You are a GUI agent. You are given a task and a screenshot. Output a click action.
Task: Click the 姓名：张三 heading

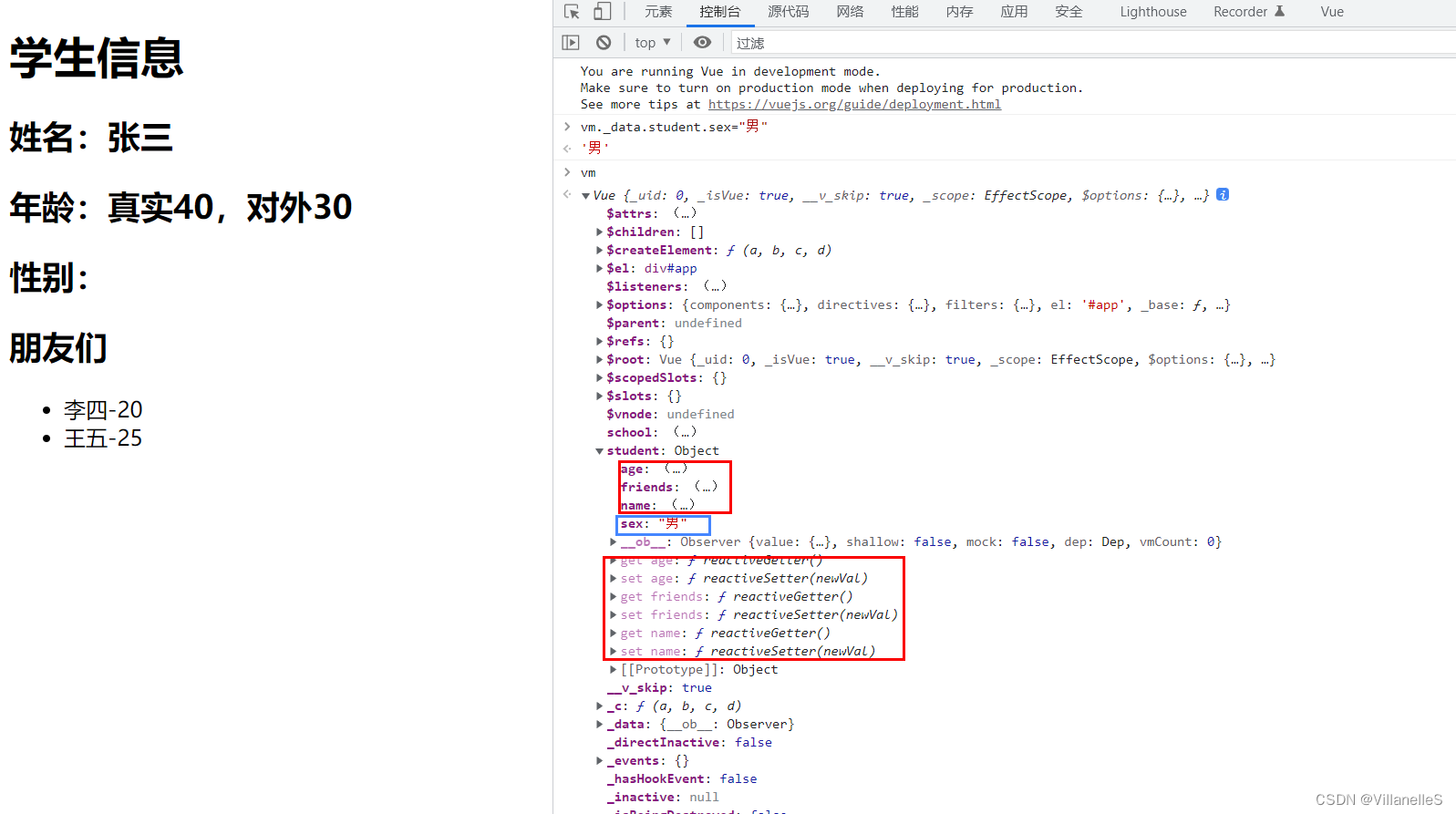click(x=91, y=138)
